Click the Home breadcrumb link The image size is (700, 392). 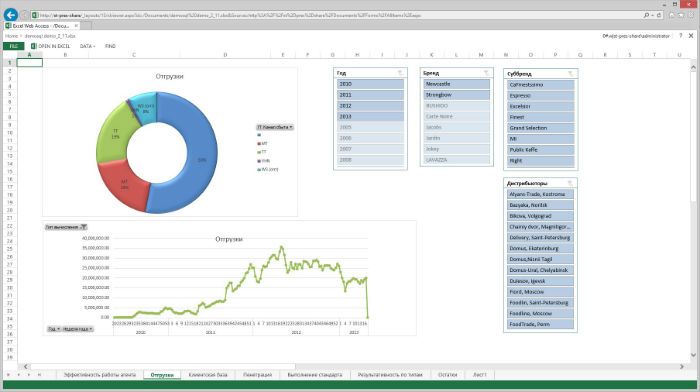tap(11, 36)
